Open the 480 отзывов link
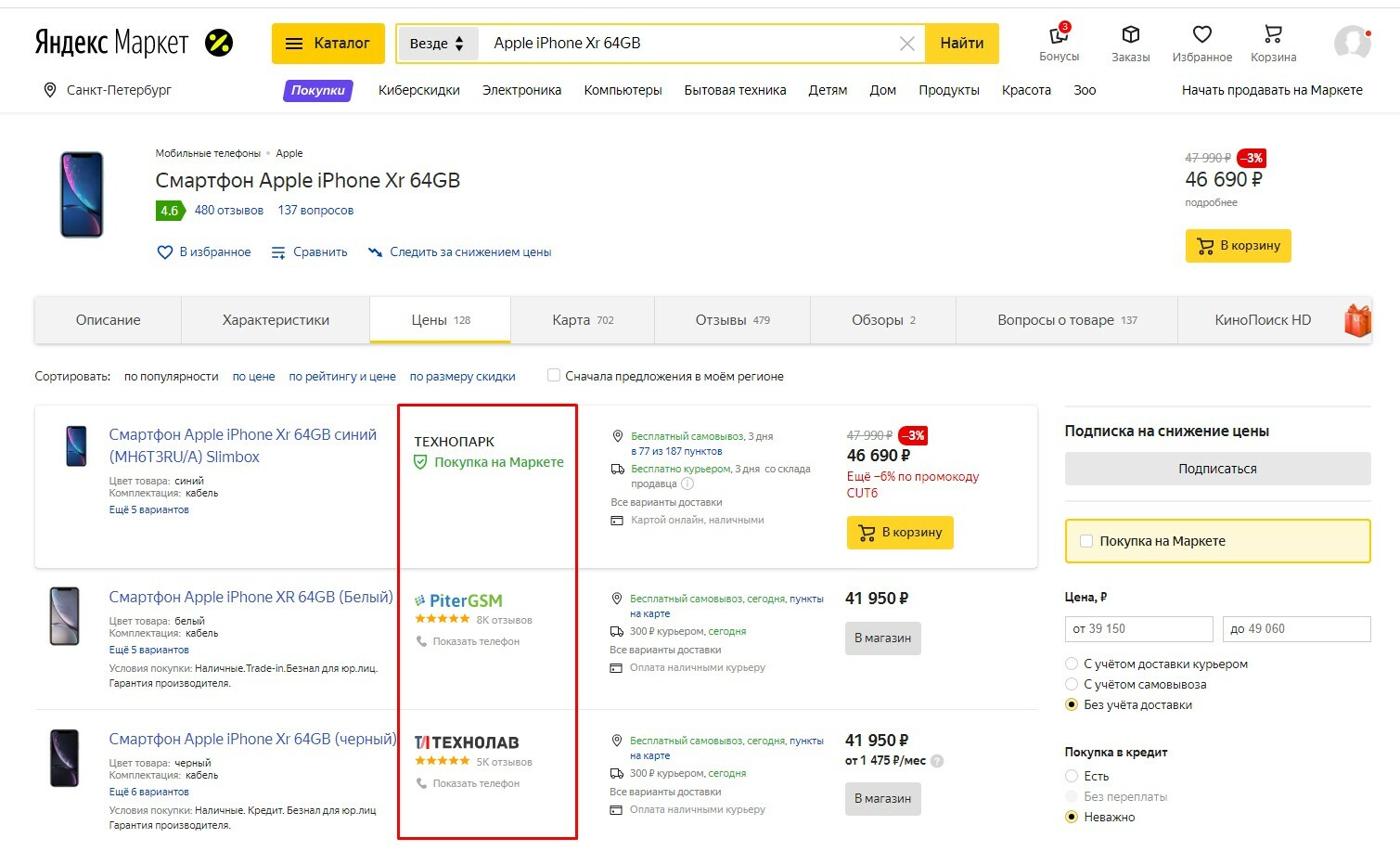1400x851 pixels. pyautogui.click(x=229, y=211)
